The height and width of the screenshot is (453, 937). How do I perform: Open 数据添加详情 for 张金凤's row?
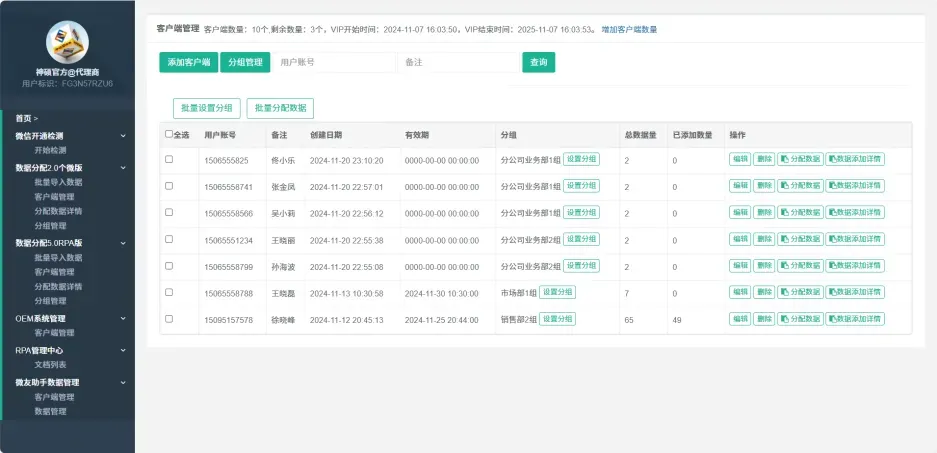coord(855,186)
